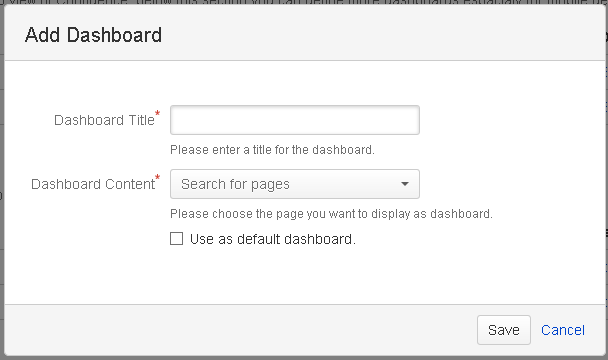The image size is (608, 360).
Task: Cancel the Add Dashboard dialog
Action: 563,330
